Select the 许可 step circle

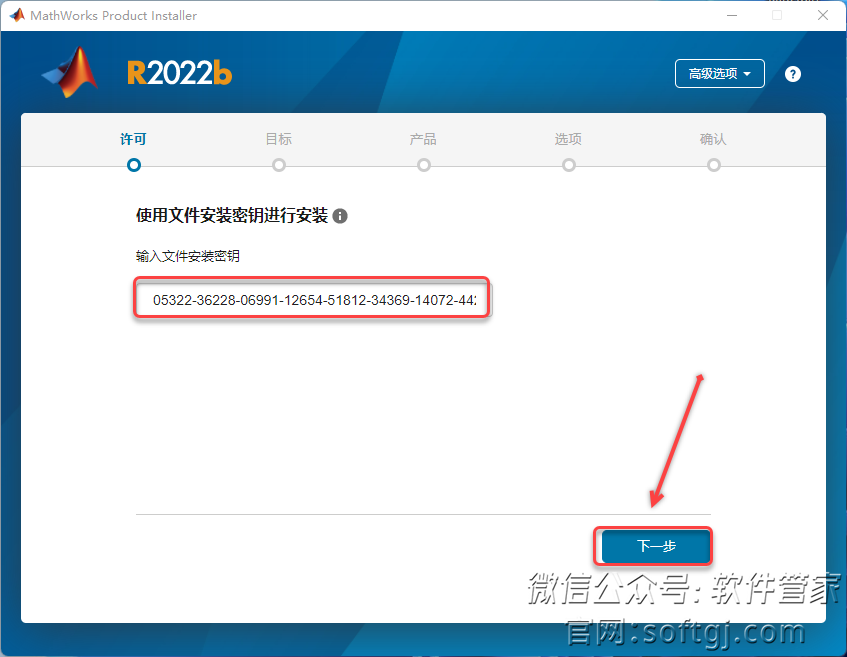[134, 165]
